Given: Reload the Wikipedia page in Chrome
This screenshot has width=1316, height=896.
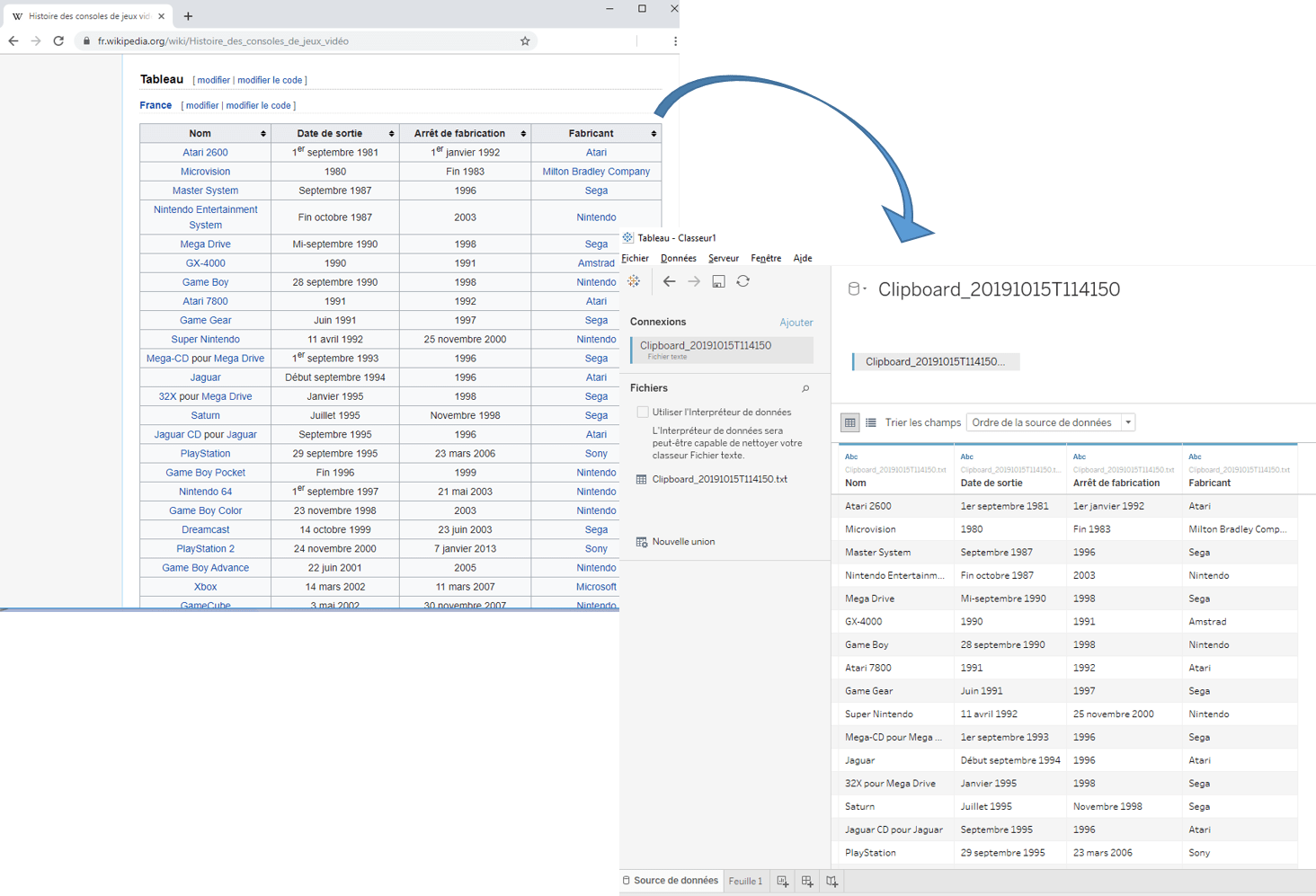Looking at the screenshot, I should [58, 41].
